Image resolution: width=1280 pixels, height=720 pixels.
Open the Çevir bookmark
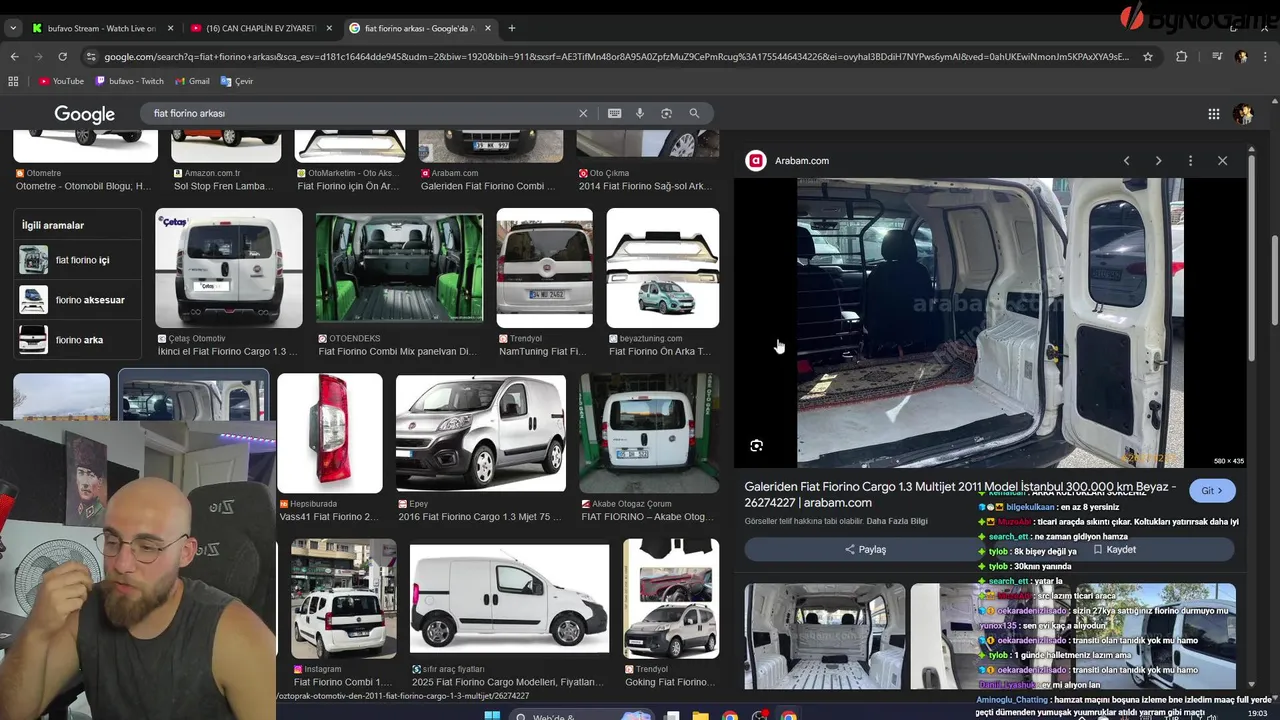point(237,81)
